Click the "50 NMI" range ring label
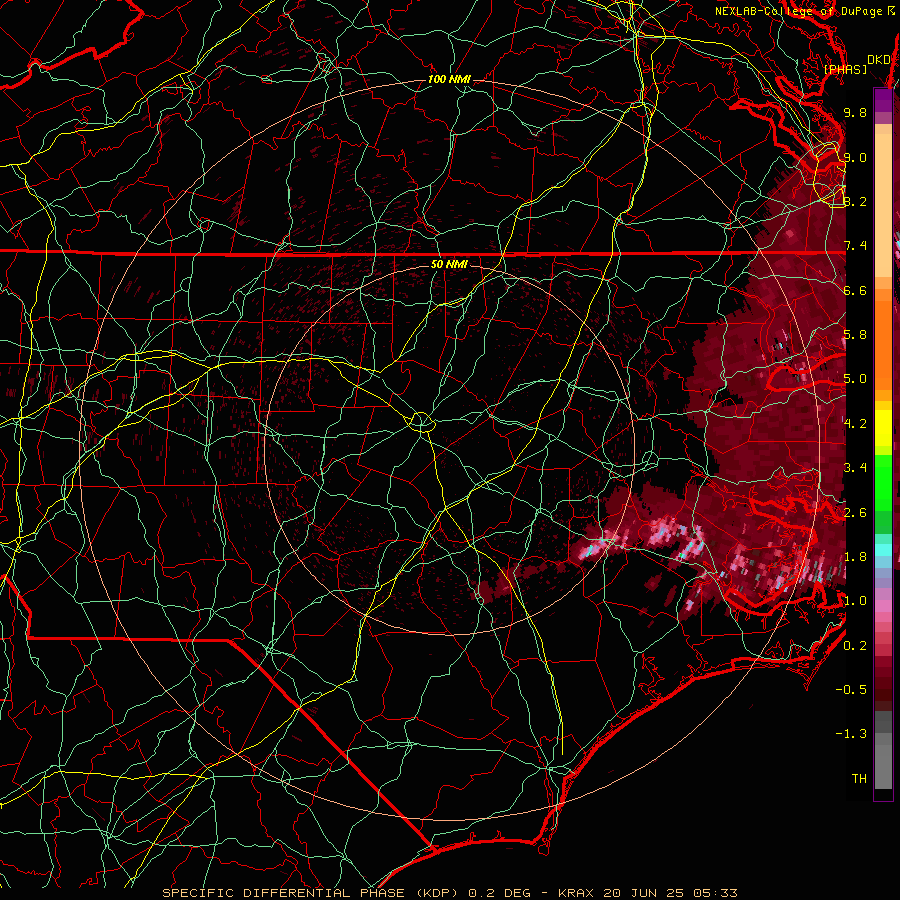Screen dimensions: 900x900 449,265
